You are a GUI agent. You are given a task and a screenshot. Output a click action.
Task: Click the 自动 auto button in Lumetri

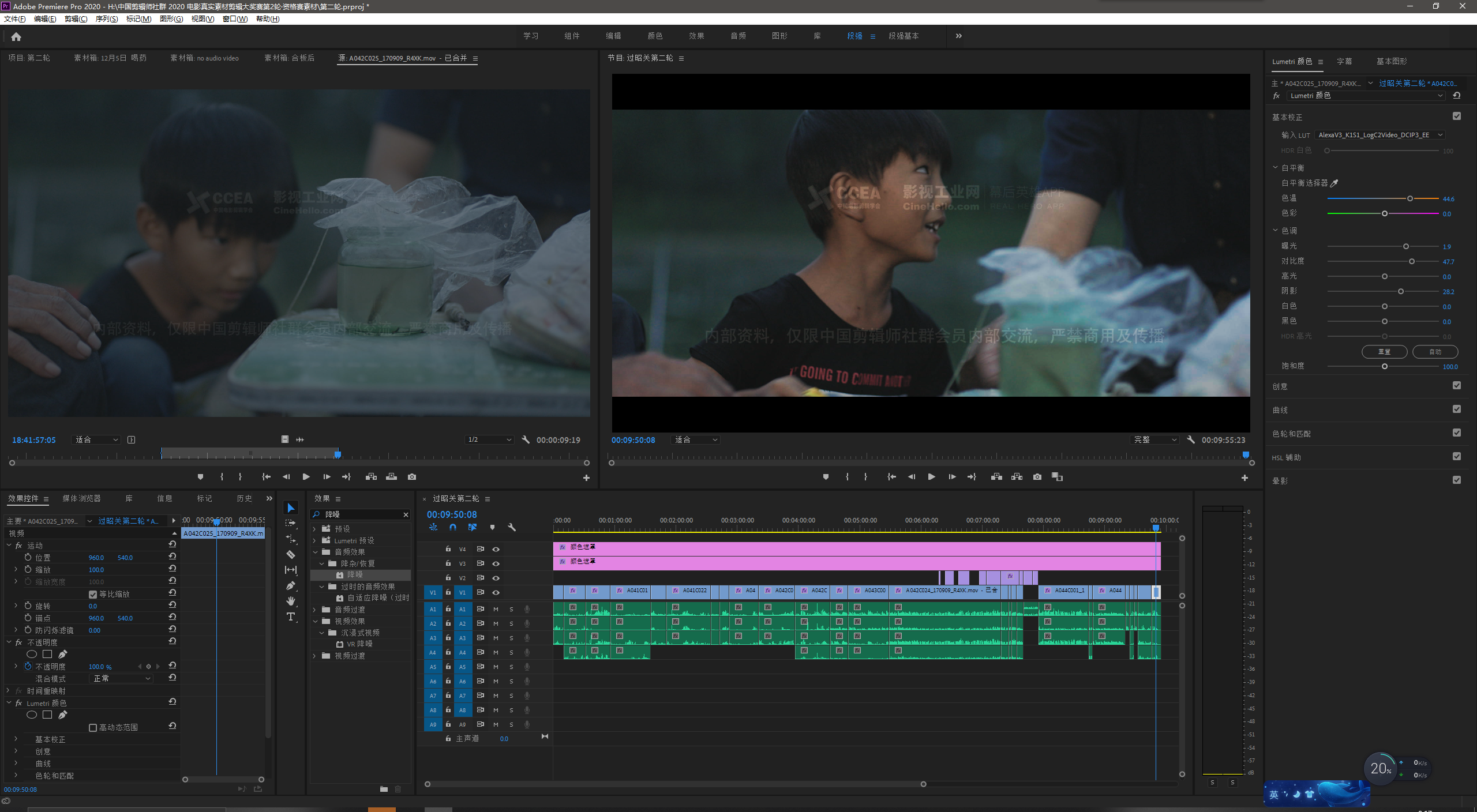pos(1435,351)
